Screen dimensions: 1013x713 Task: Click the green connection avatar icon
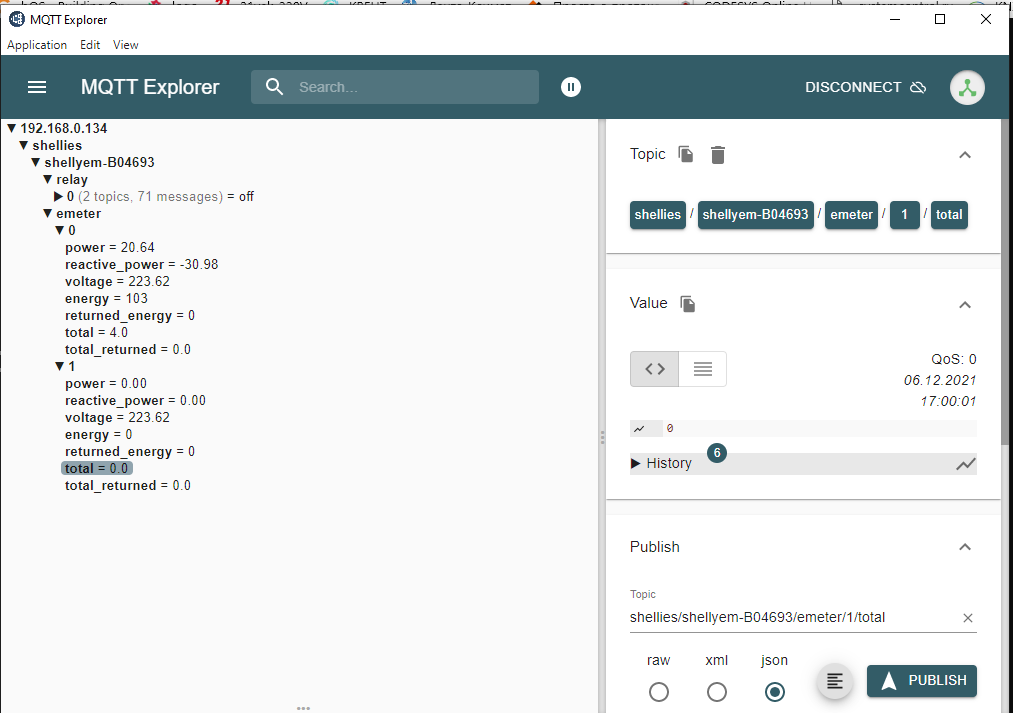pos(966,87)
